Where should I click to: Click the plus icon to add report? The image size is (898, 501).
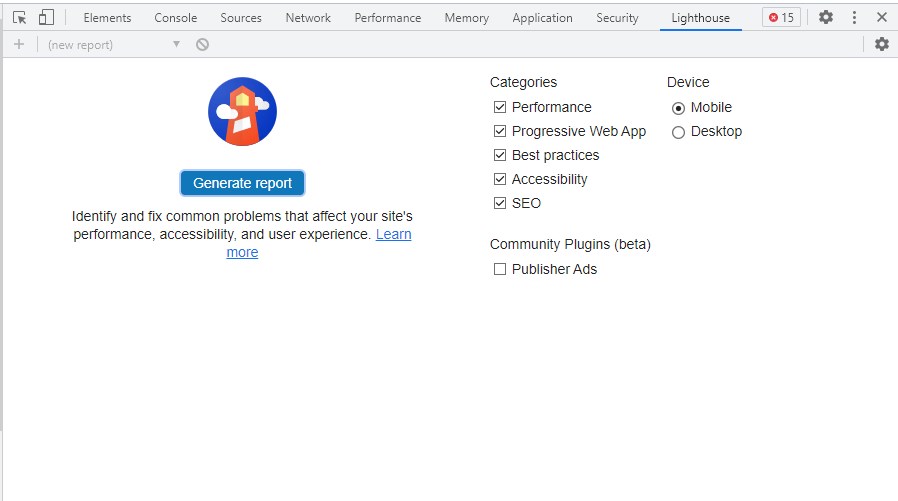click(x=19, y=44)
